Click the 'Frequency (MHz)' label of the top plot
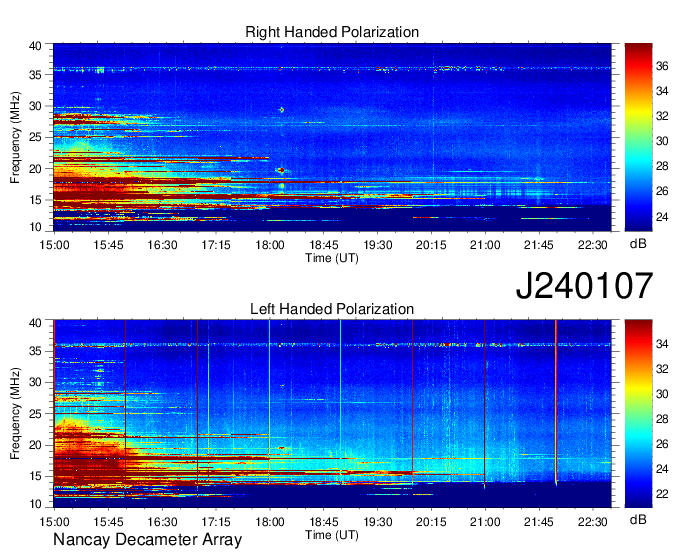Screen dimensions: 680x552 click(15, 137)
